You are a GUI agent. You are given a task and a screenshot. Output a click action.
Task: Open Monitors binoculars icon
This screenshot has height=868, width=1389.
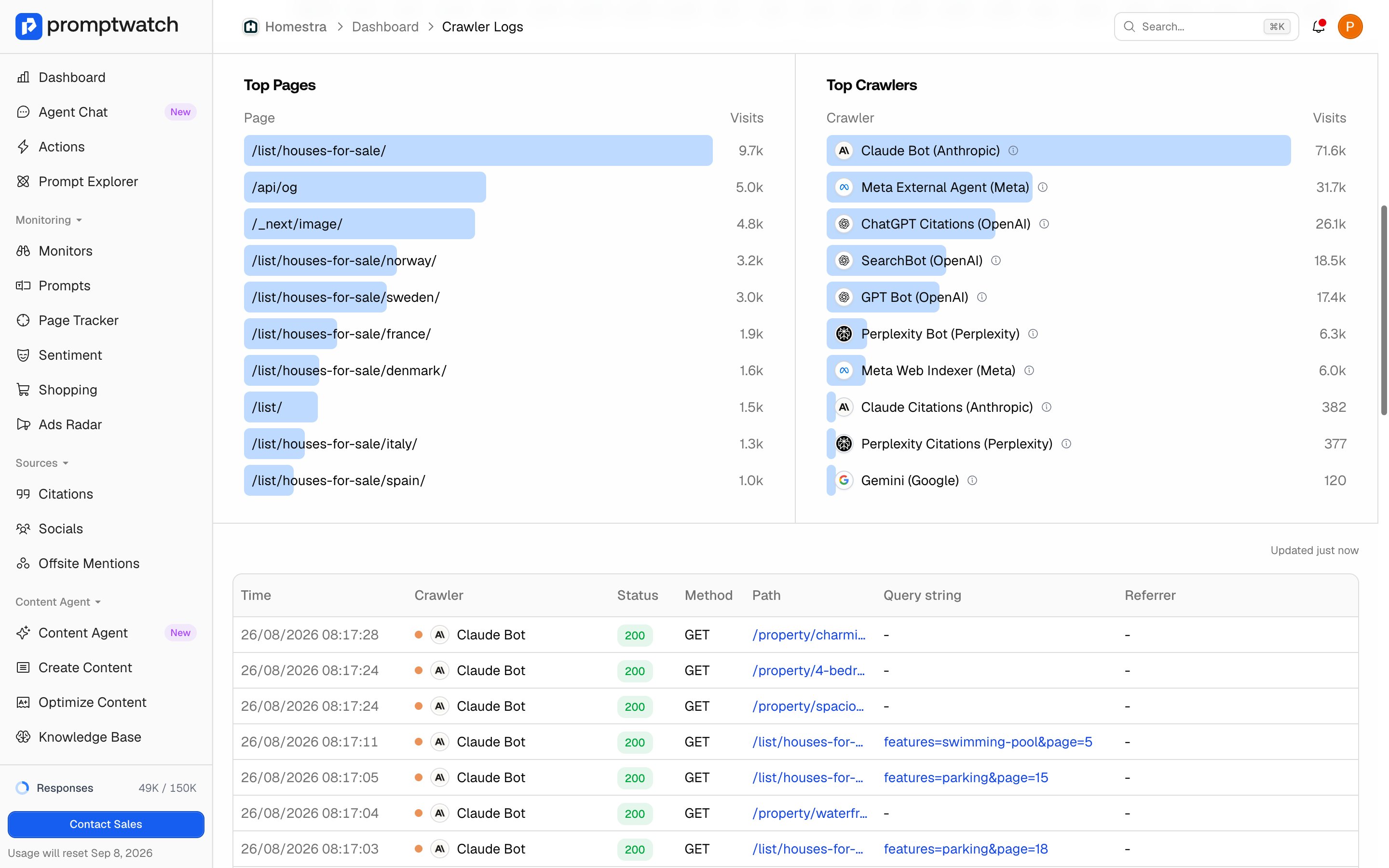click(23, 251)
